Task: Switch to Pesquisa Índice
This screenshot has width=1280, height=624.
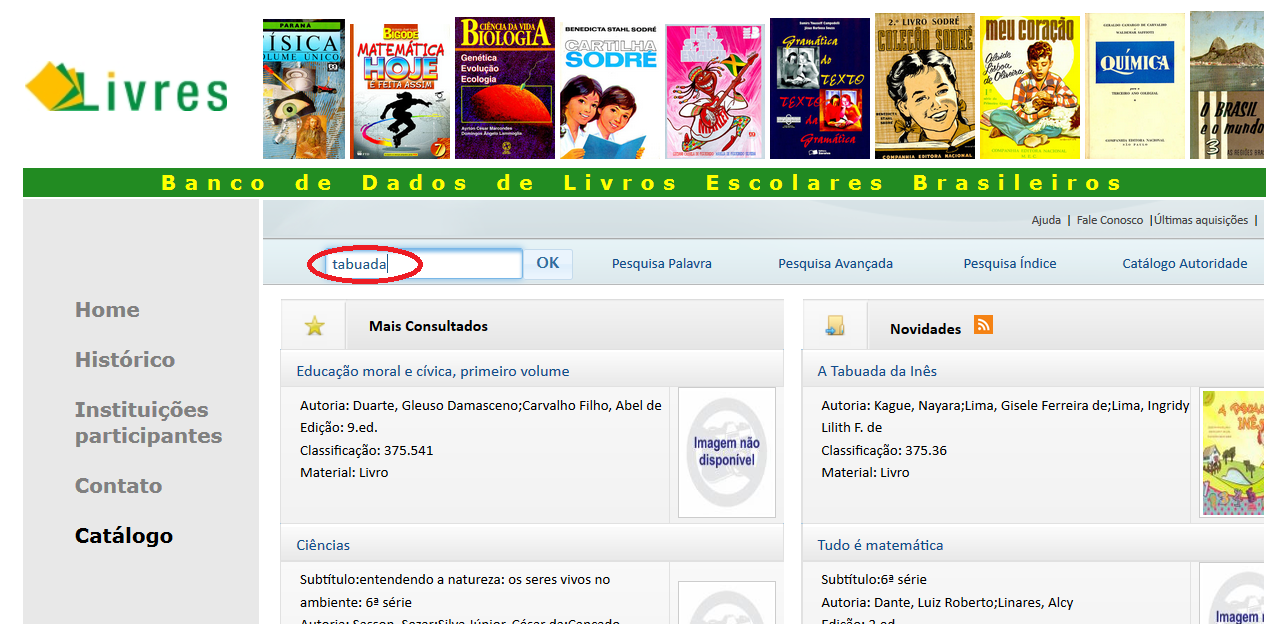Action: [1010, 264]
